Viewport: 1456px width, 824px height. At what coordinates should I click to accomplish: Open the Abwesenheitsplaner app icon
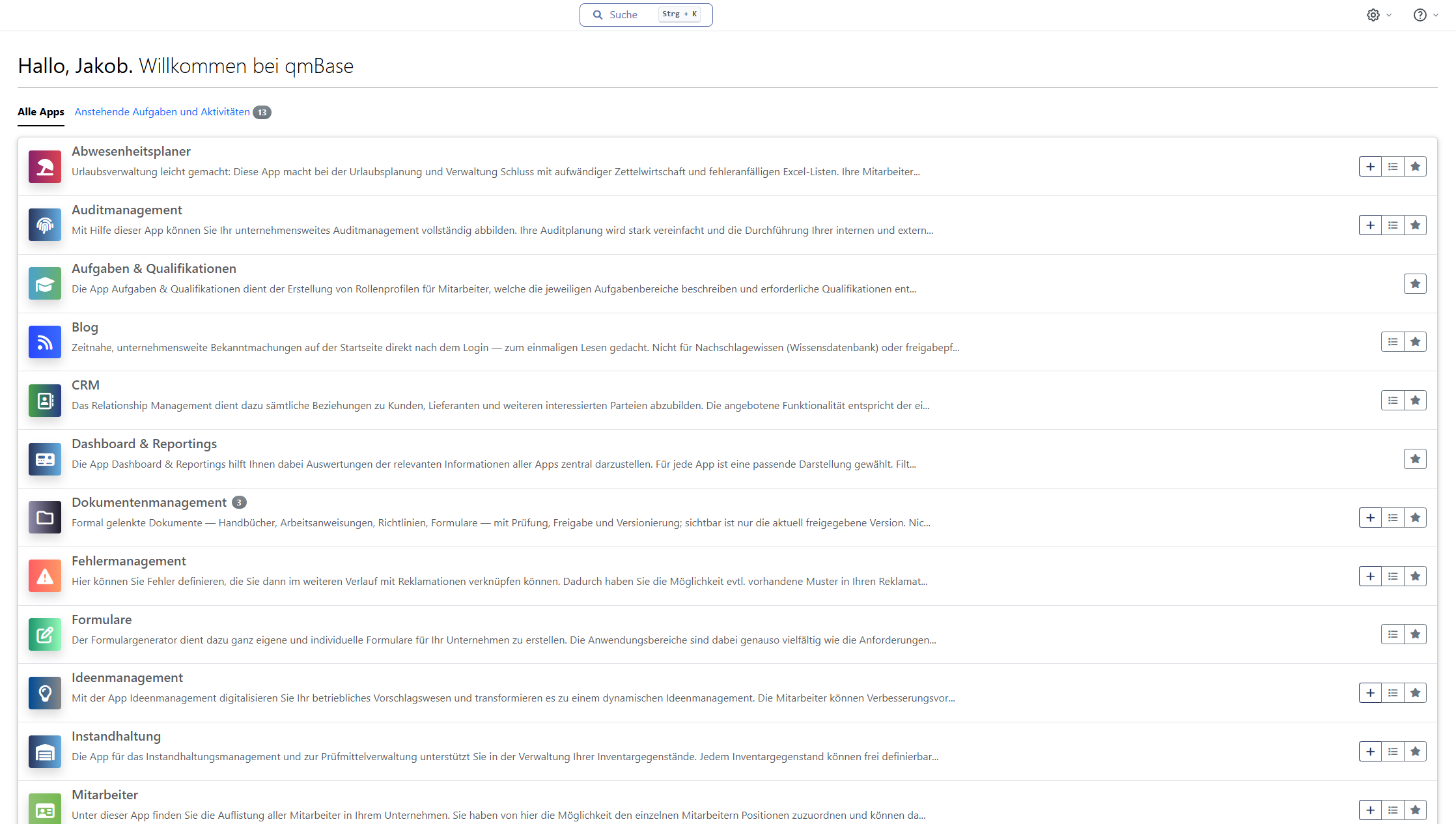[45, 167]
